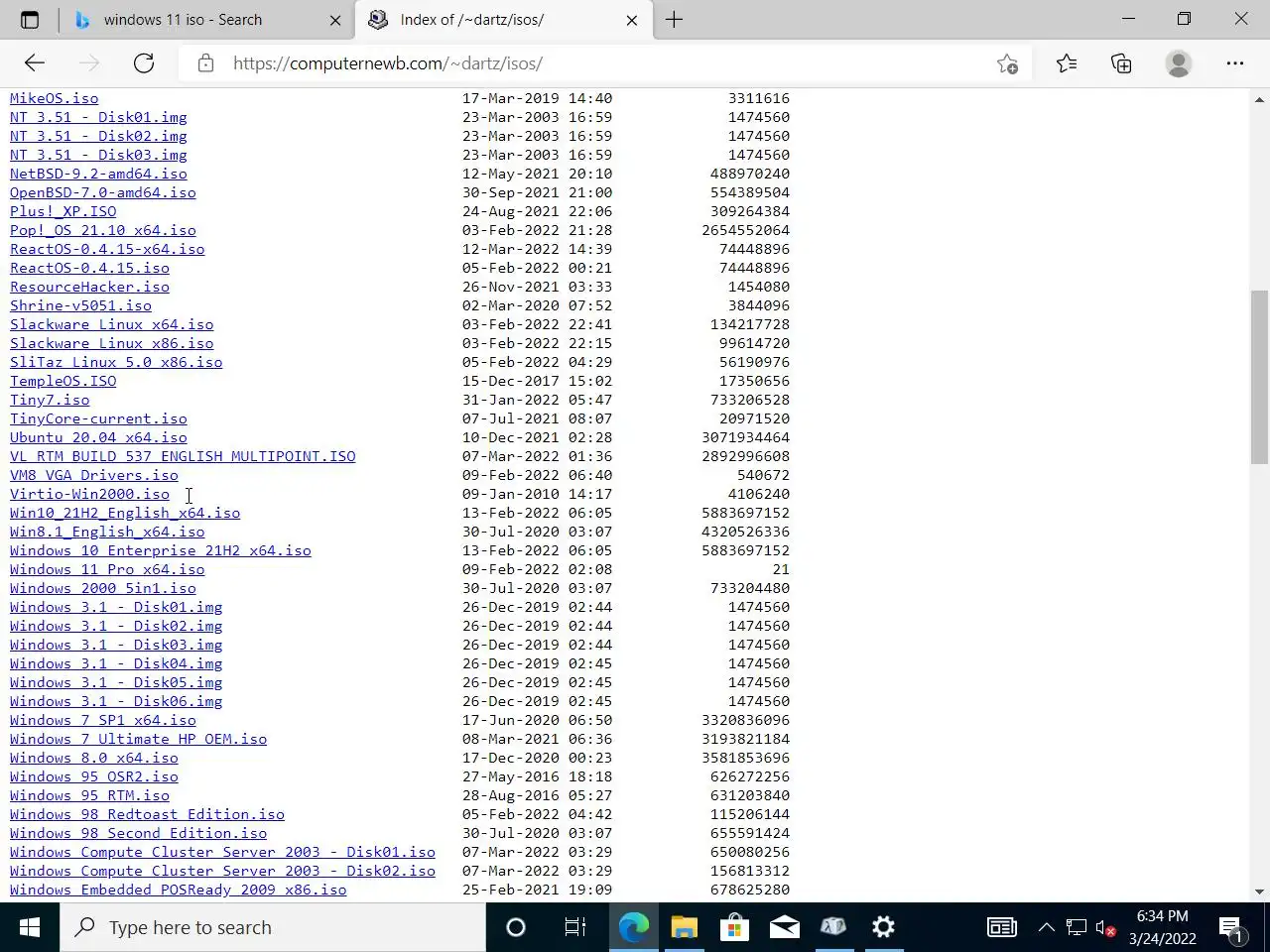Viewport: 1270px width, 952px height.
Task: Open VL_RTM_BUILD_537_ENGLISH_MULTIPOINT.ISO link
Action: [183, 456]
